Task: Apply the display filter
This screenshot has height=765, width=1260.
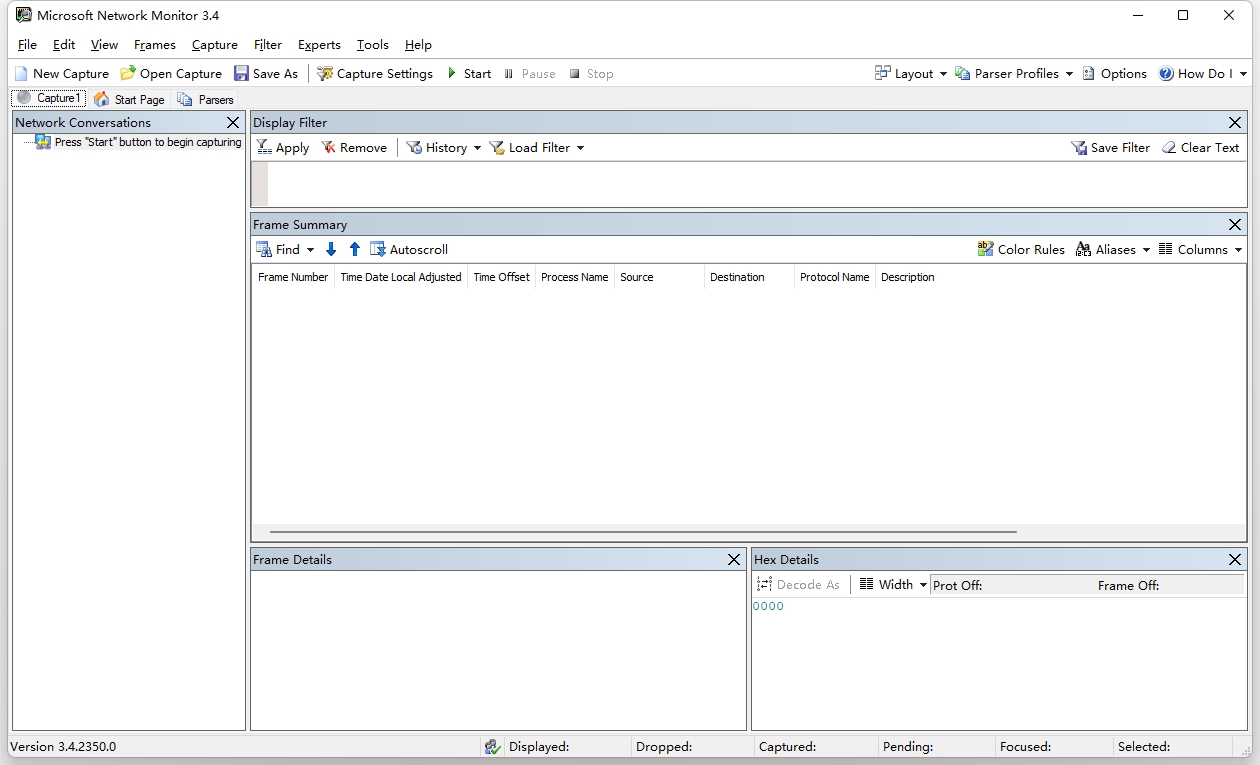Action: tap(283, 147)
